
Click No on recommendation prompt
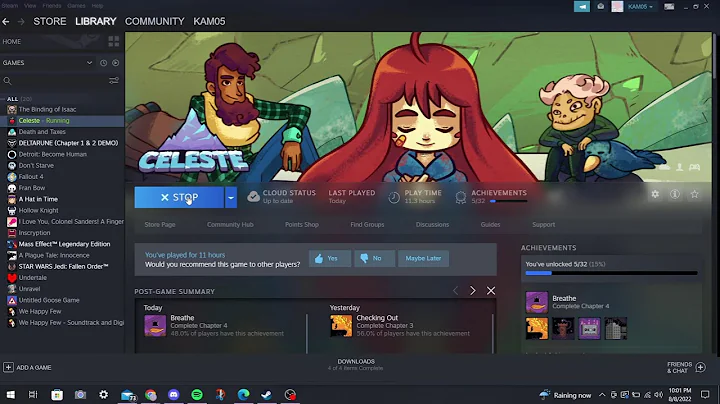(x=374, y=258)
